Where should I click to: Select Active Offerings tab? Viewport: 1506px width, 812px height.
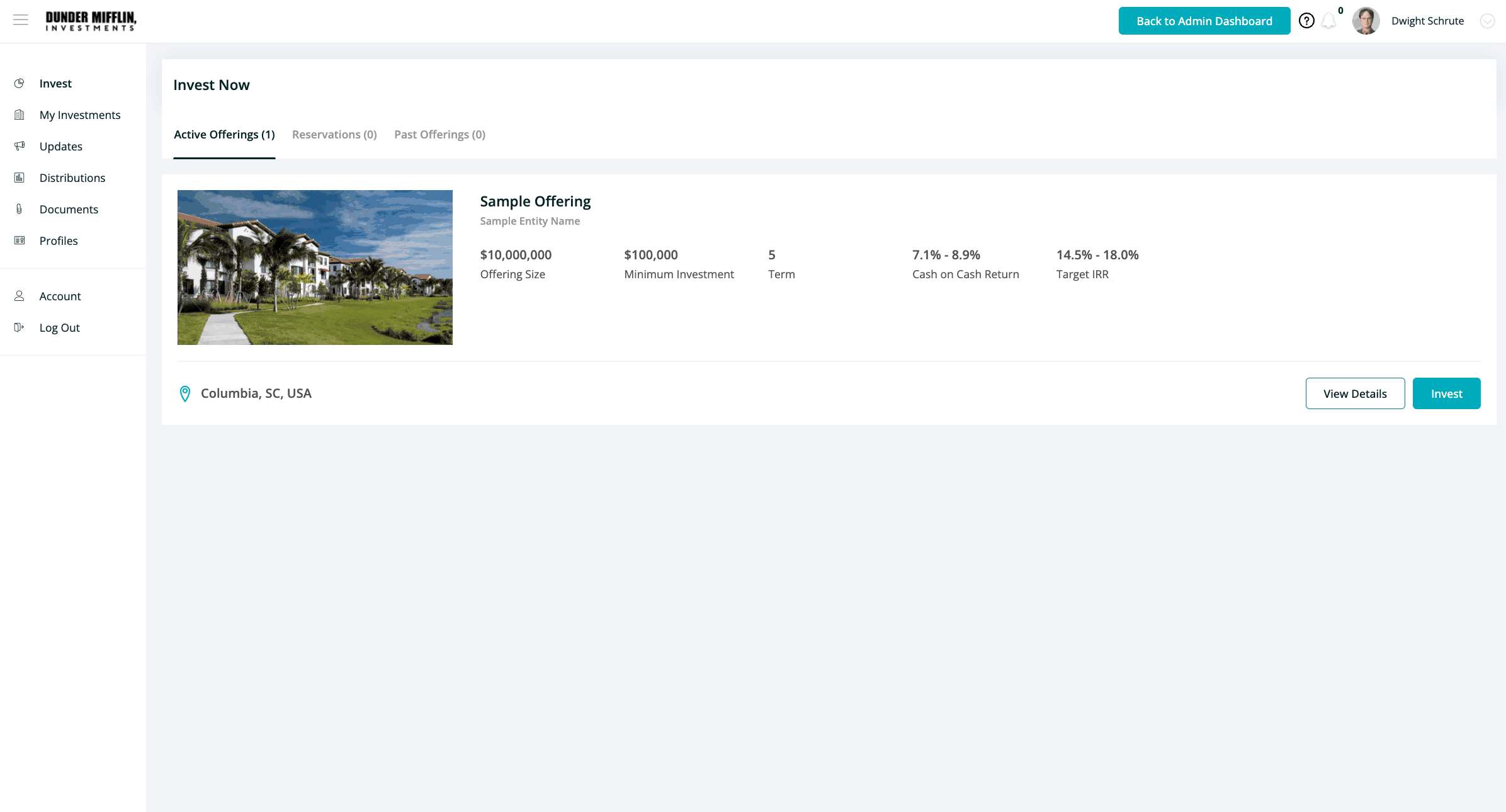coord(224,134)
